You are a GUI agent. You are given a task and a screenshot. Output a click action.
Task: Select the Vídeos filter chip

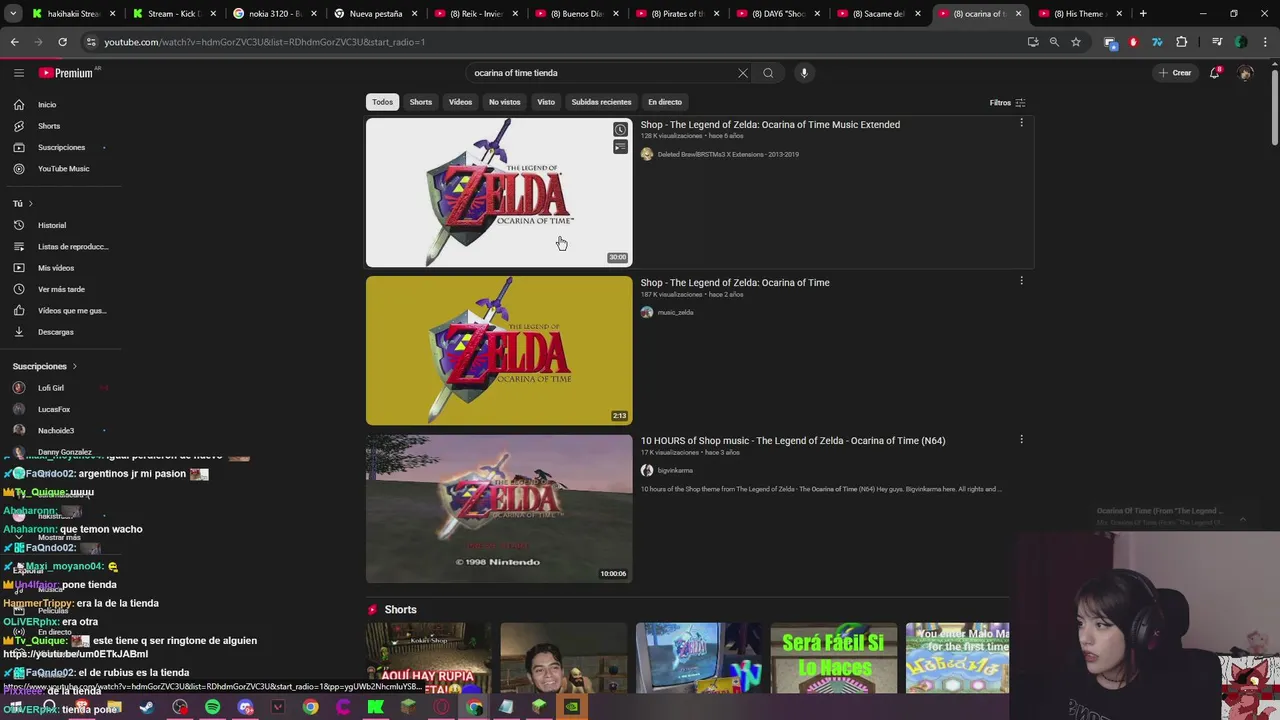(460, 102)
